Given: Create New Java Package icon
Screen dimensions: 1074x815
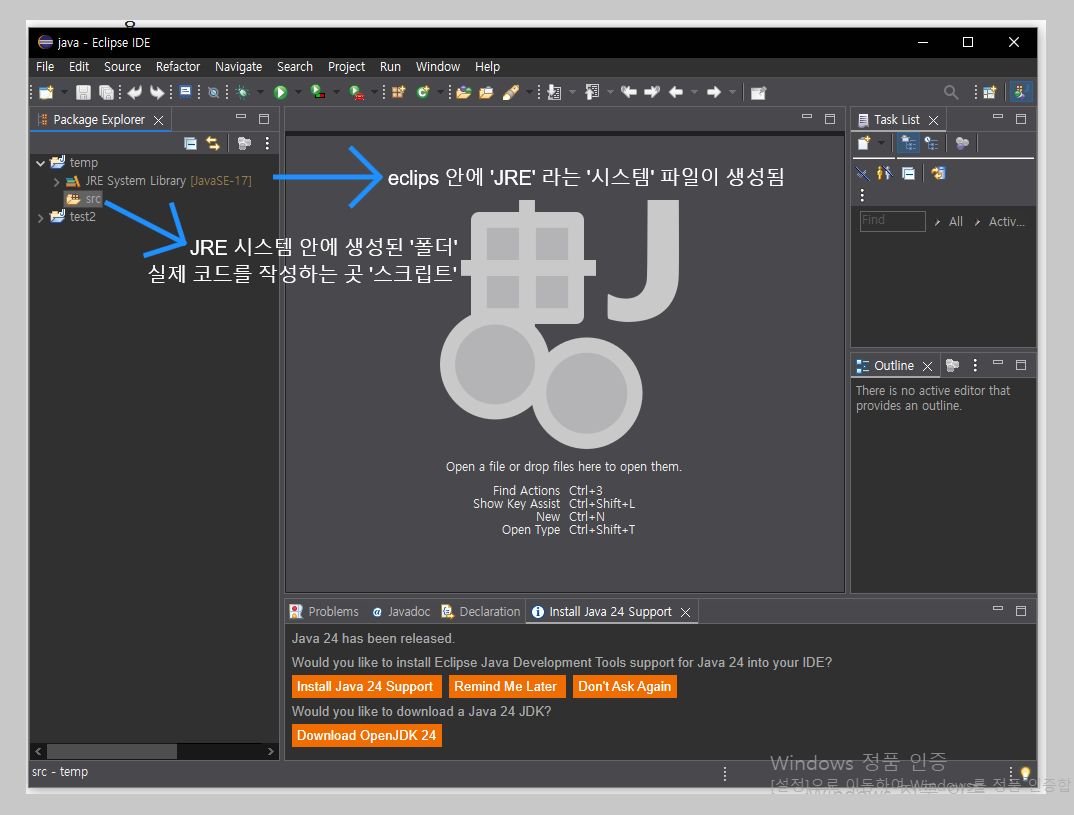Looking at the screenshot, I should point(399,92).
